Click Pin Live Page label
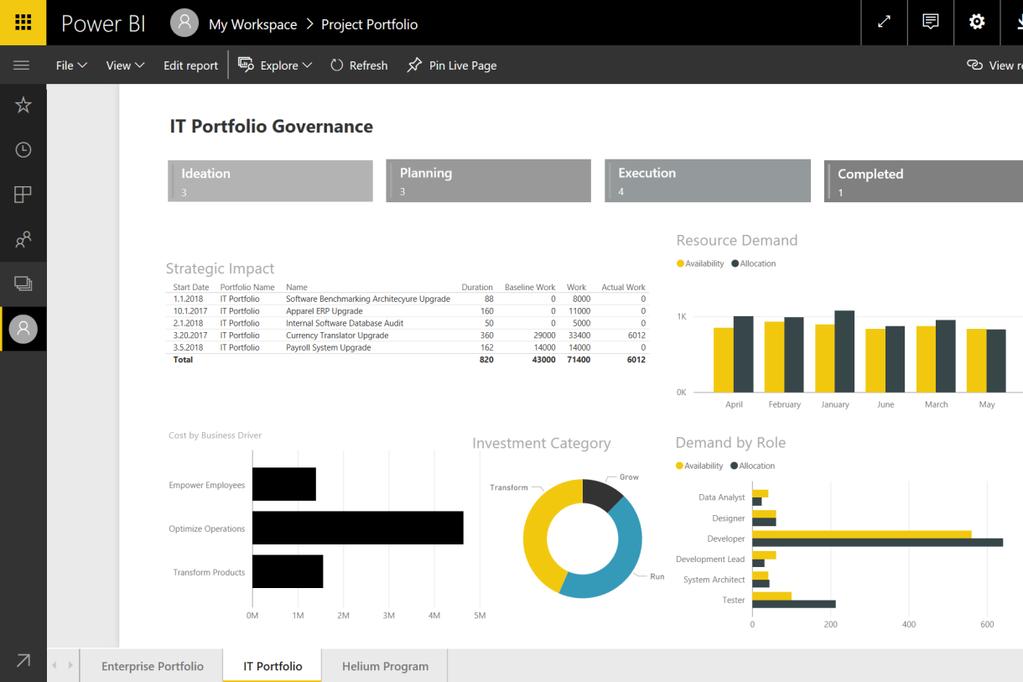The height and width of the screenshot is (682, 1023). pyautogui.click(x=463, y=65)
